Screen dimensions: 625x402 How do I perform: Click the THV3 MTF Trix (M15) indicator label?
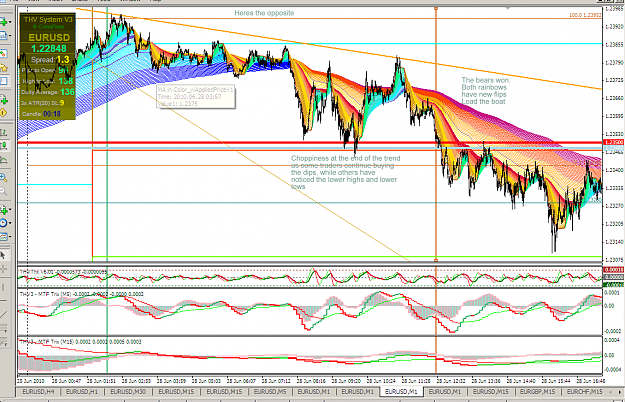point(80,342)
